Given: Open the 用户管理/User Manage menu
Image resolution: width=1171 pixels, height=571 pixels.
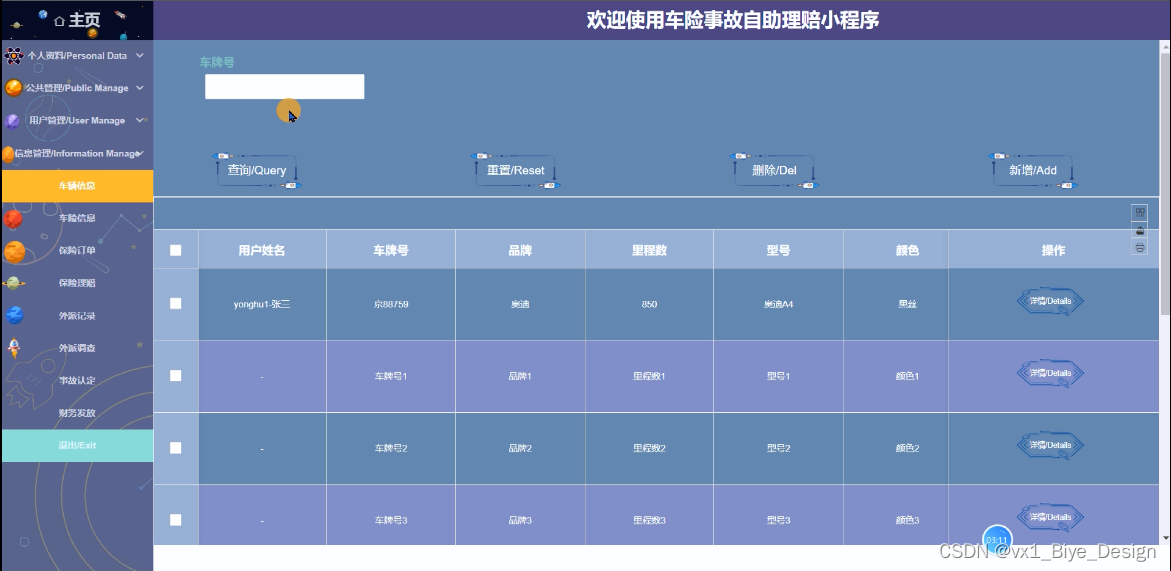Looking at the screenshot, I should pyautogui.click(x=77, y=120).
